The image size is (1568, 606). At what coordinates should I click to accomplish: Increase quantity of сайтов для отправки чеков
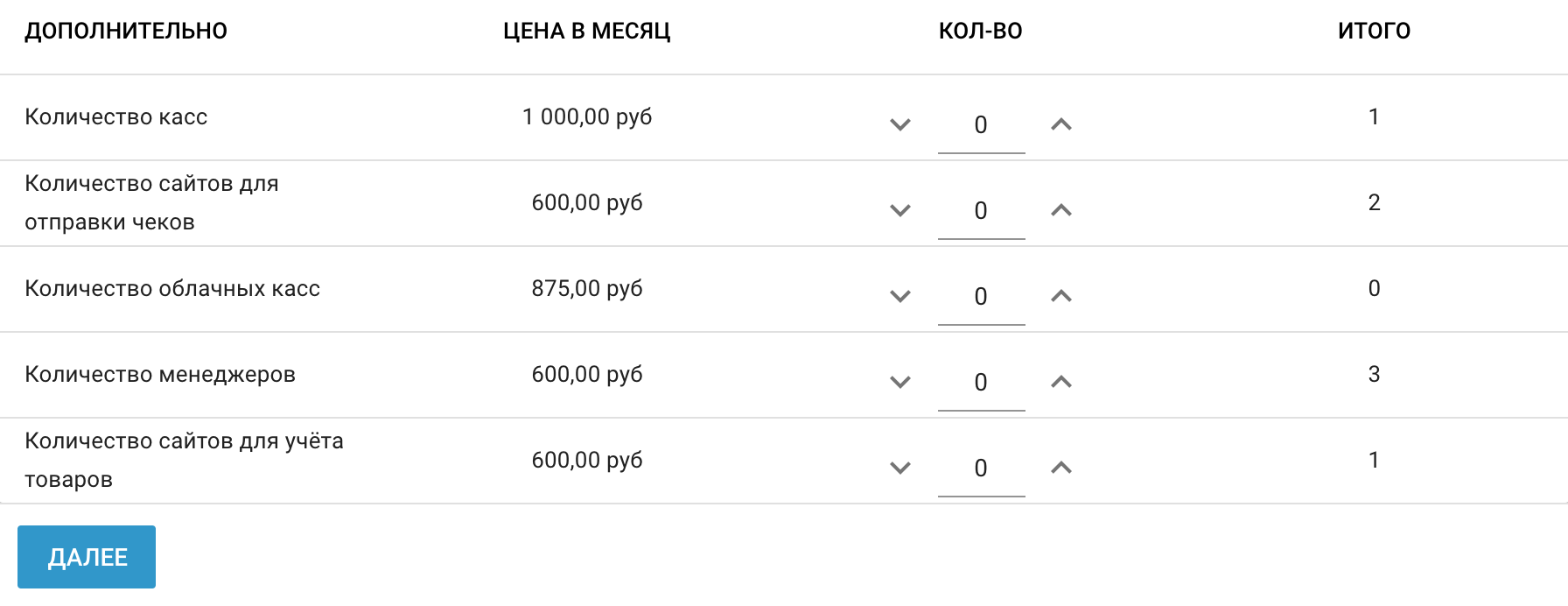click(1060, 210)
